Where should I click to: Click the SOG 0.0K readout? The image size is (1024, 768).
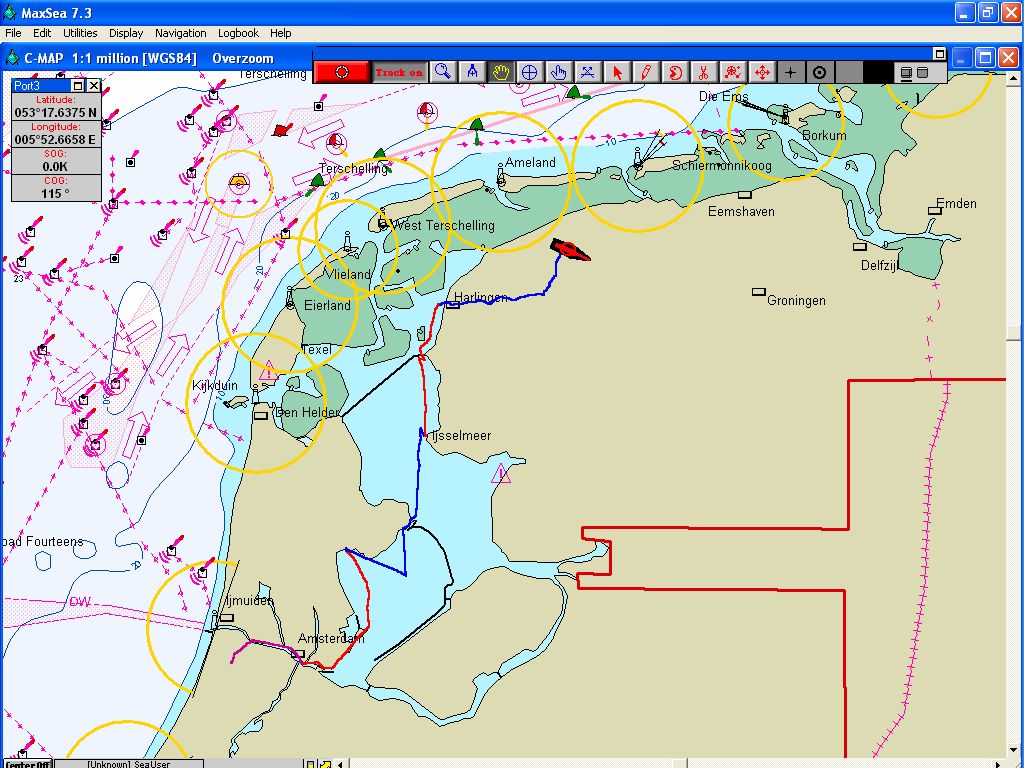(x=56, y=166)
